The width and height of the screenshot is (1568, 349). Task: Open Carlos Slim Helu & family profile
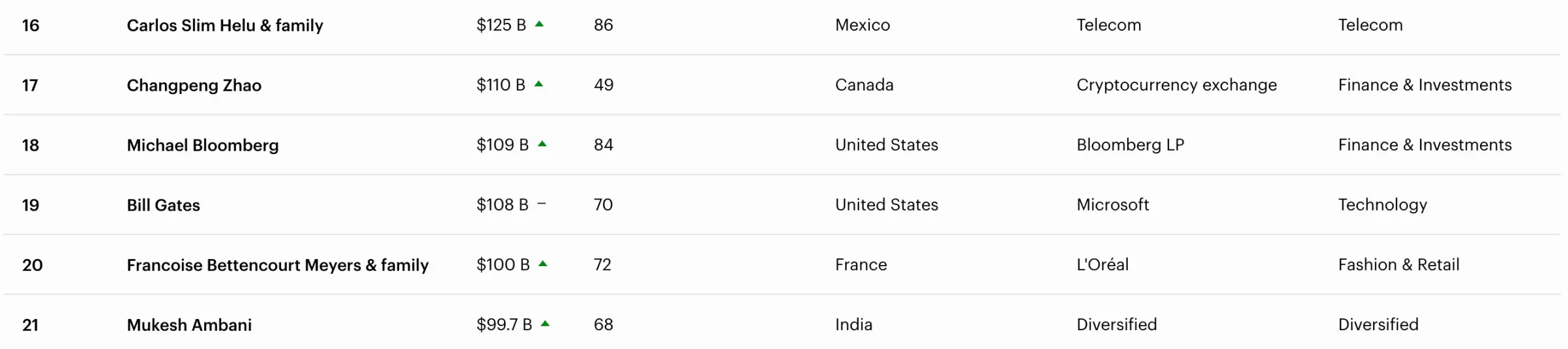point(224,25)
